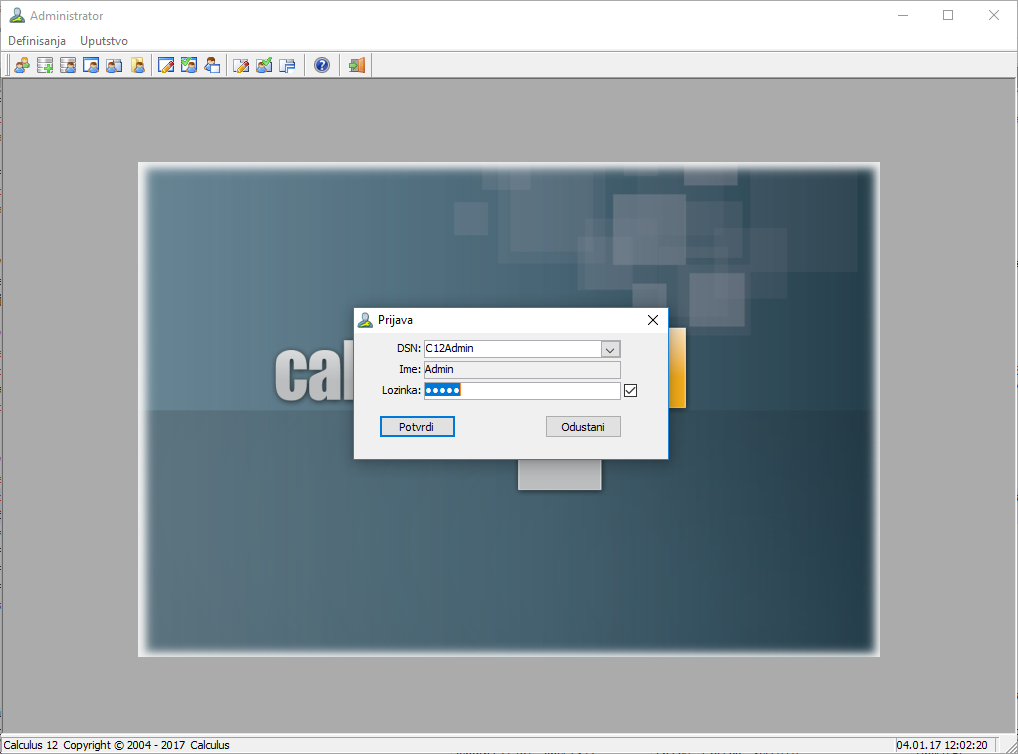The image size is (1018, 754).
Task: Click the database with green plus icon
Action: [44, 66]
